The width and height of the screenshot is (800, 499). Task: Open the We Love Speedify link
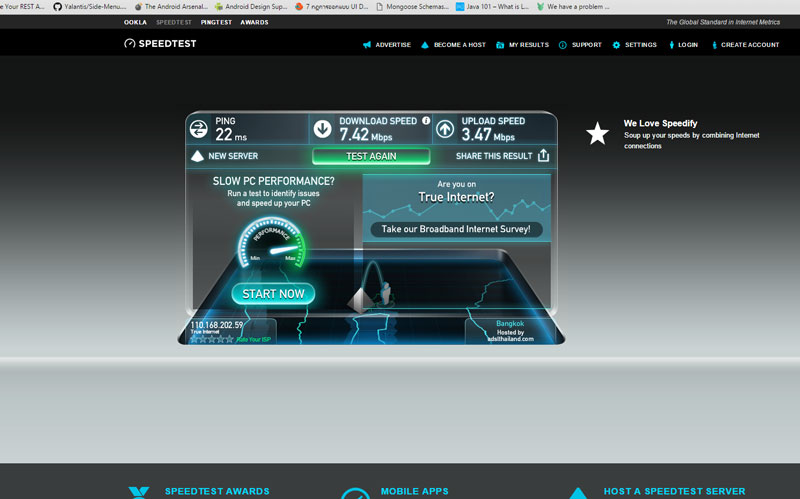[x=660, y=123]
